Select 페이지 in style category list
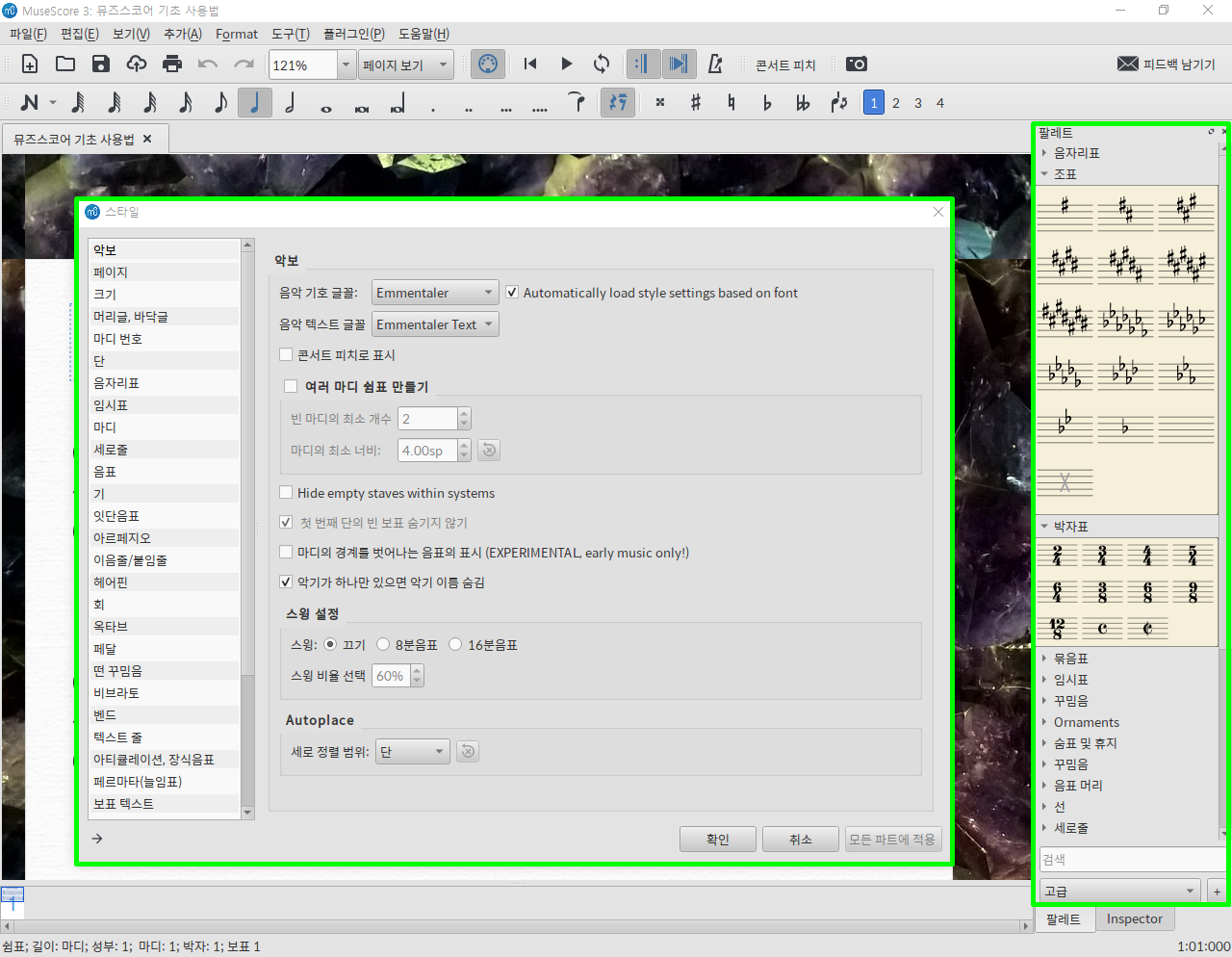This screenshot has height=957, width=1232. [x=164, y=272]
